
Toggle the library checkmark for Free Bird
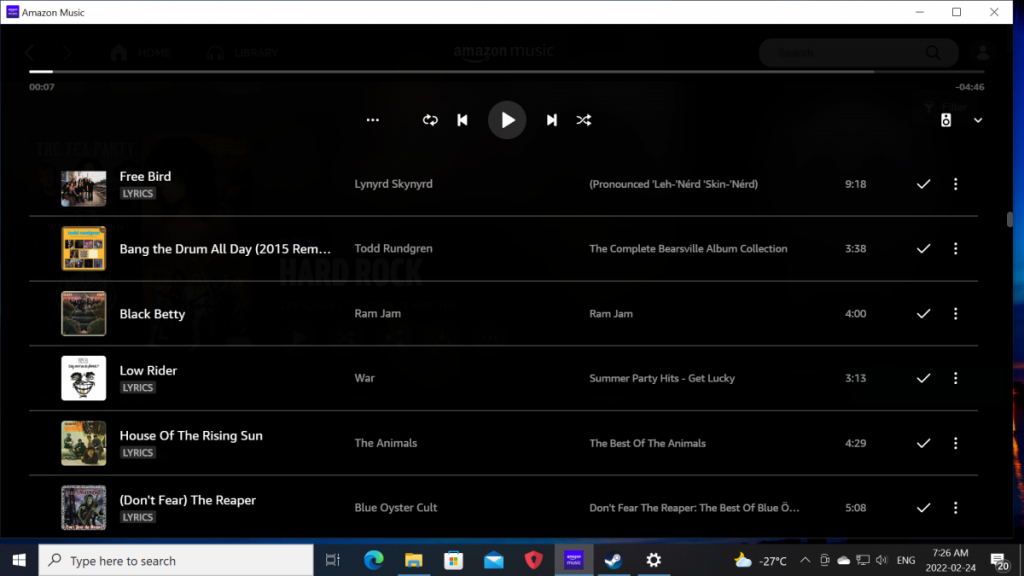(x=923, y=184)
